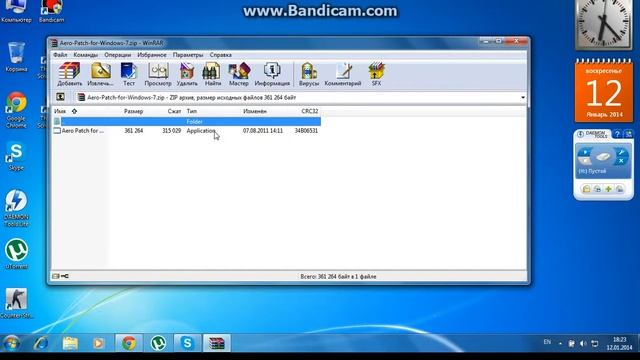This screenshot has height=360, width=640.
Task: Click the analog clock gadget
Action: point(603,24)
